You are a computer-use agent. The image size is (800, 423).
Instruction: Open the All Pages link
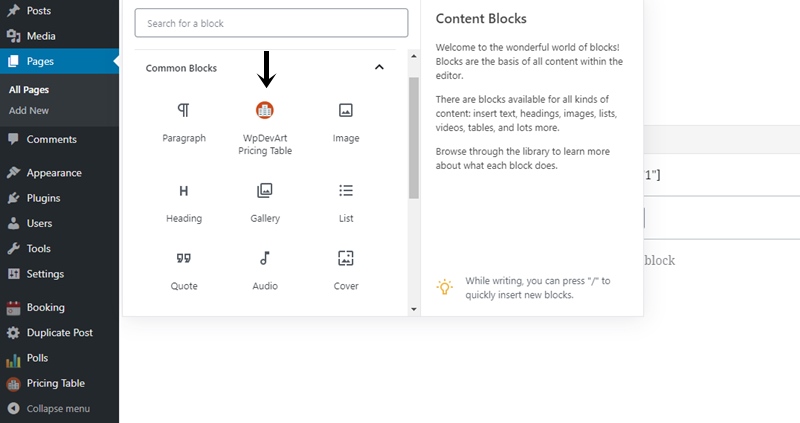click(x=29, y=89)
